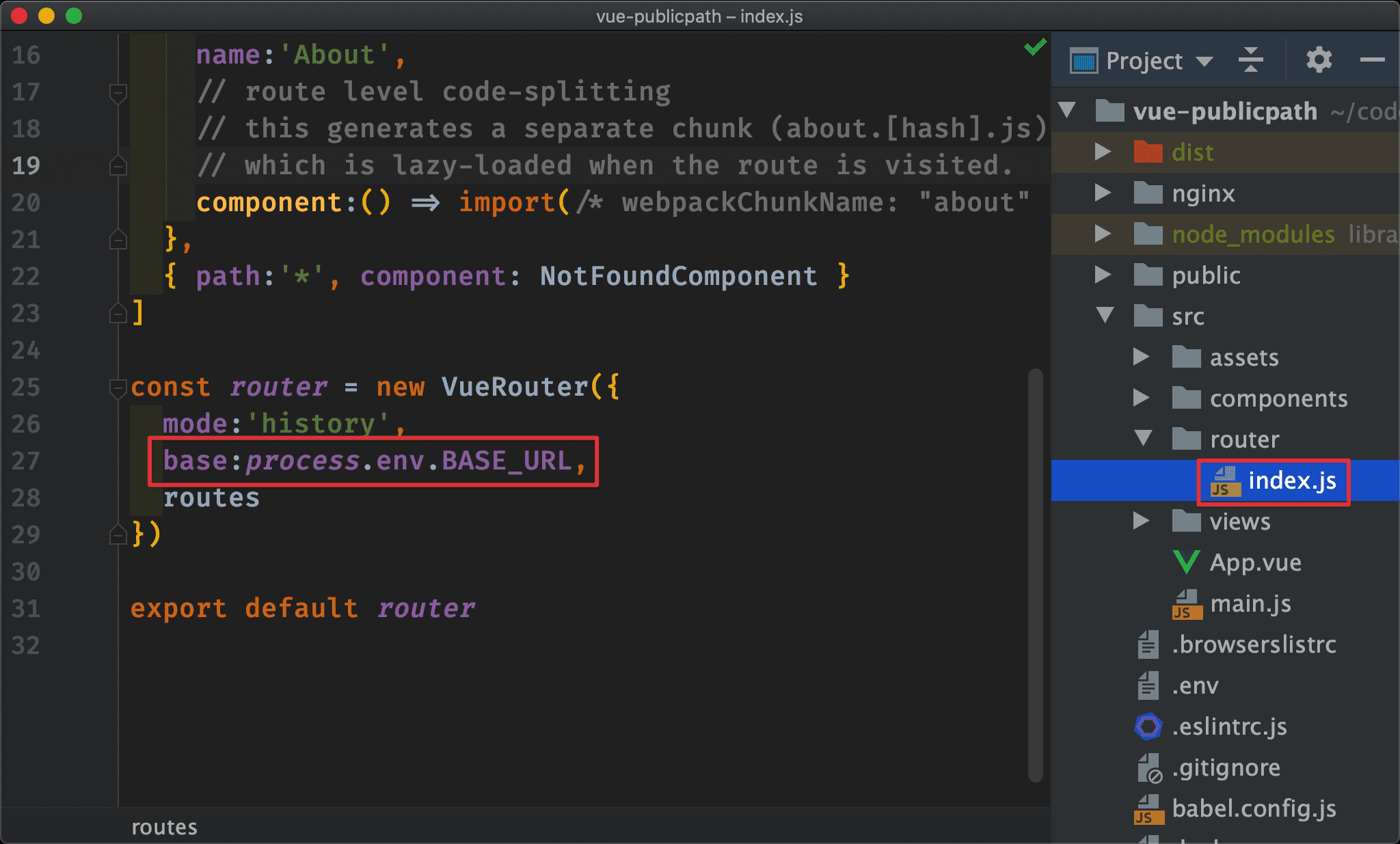Viewport: 1400px width, 844px height.
Task: Expand the nginx folder arrow
Action: pyautogui.click(x=1103, y=192)
